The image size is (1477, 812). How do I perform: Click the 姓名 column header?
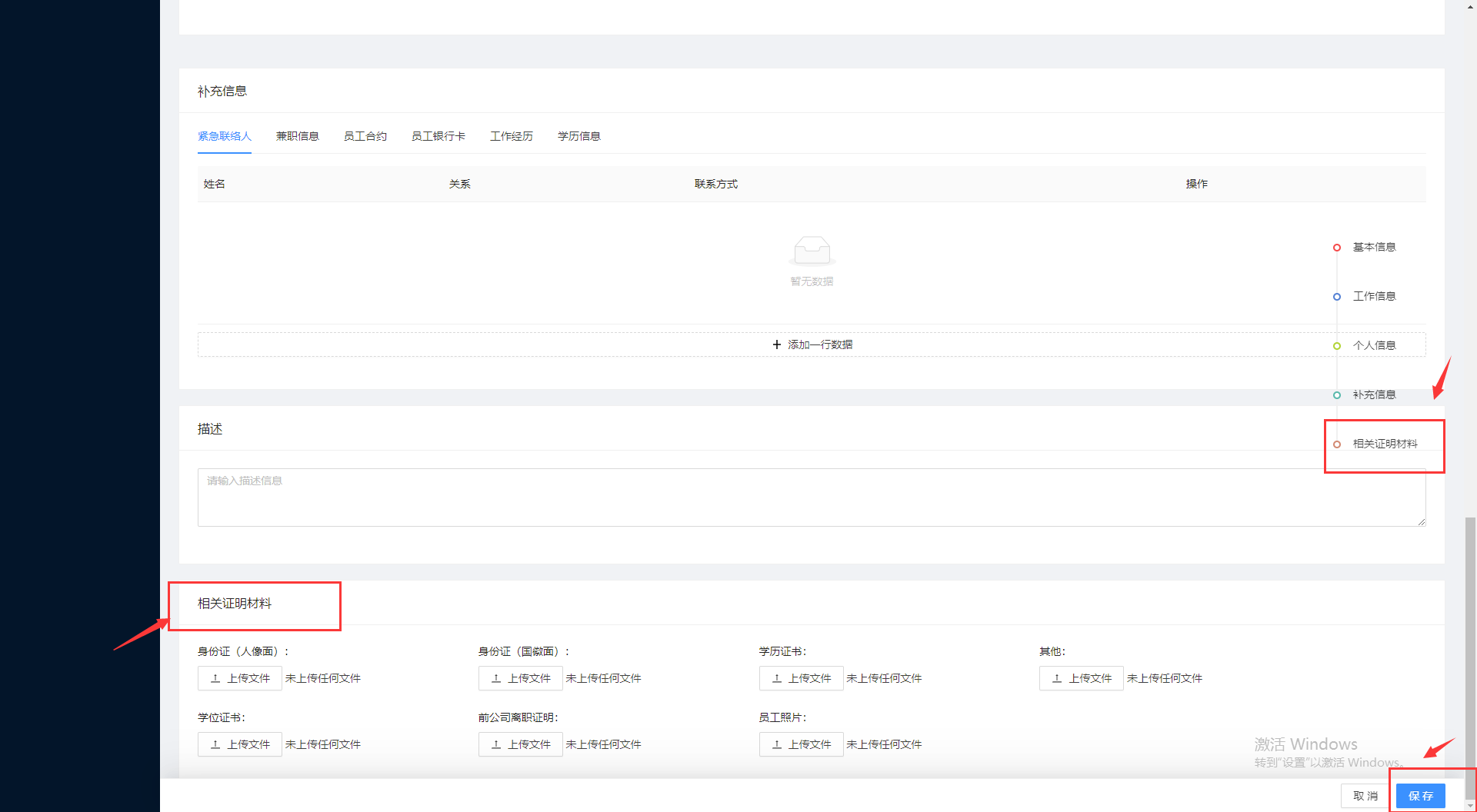(x=215, y=184)
